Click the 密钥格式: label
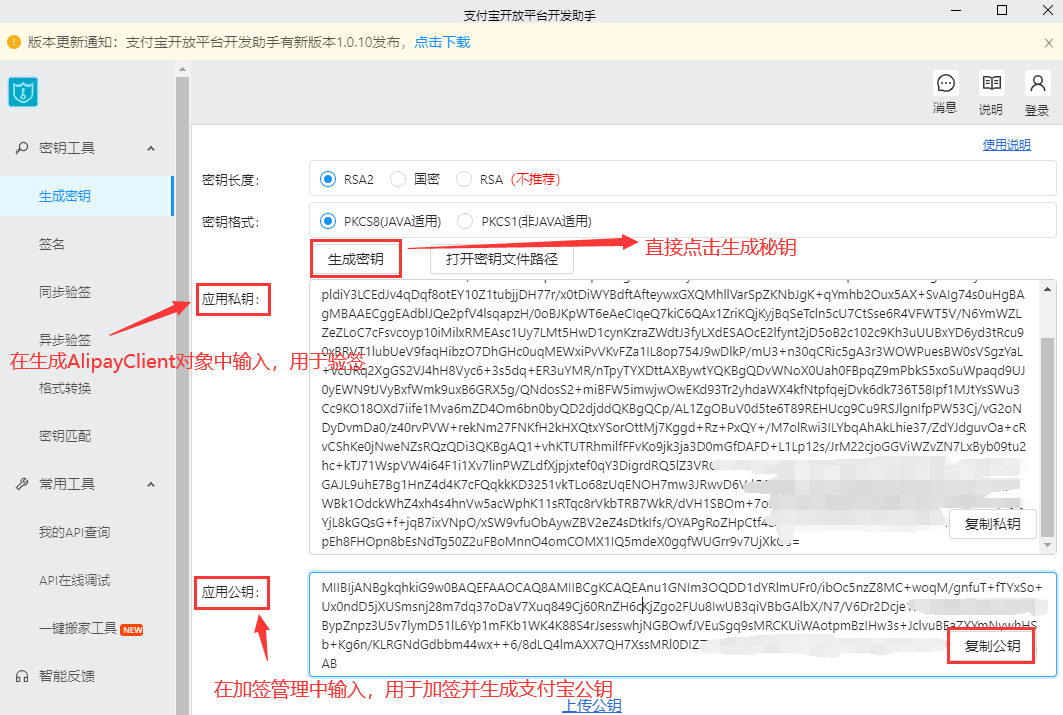1063x715 pixels. [x=230, y=222]
